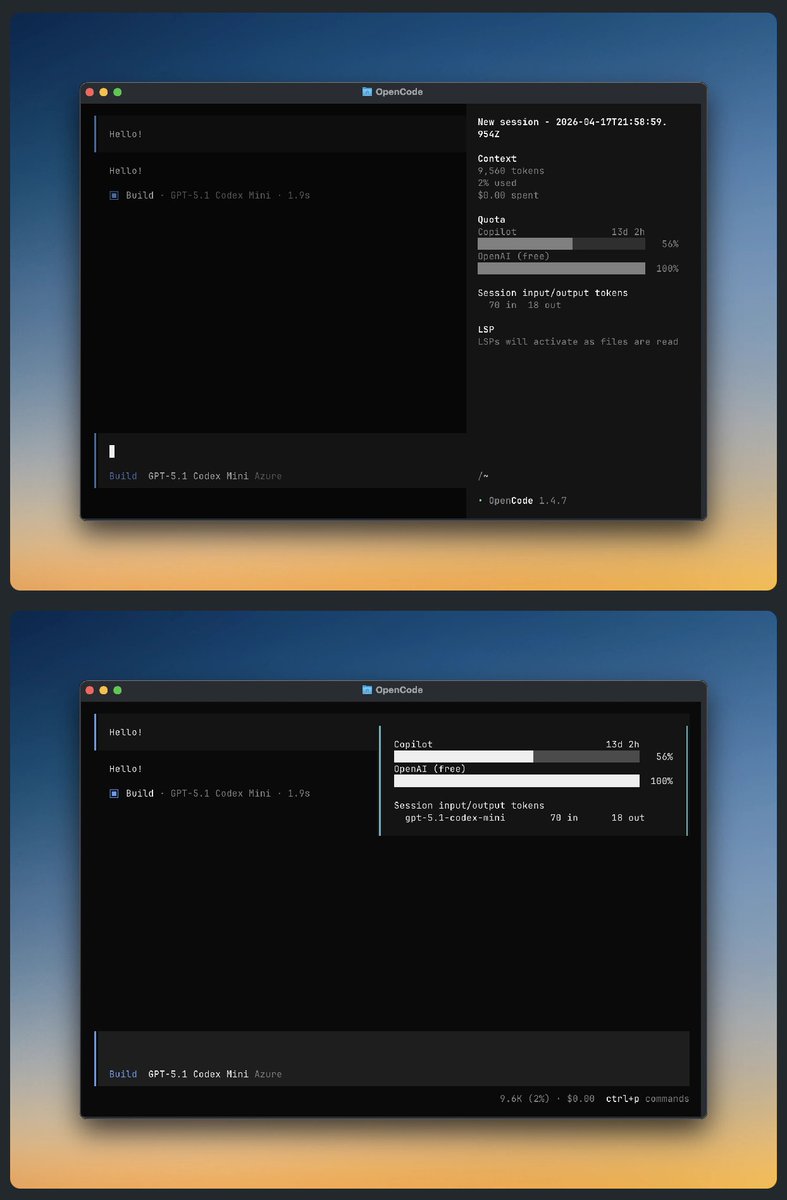Viewport: 787px width, 1200px height.
Task: Click the LSP heading in top sidebar
Action: (485, 329)
